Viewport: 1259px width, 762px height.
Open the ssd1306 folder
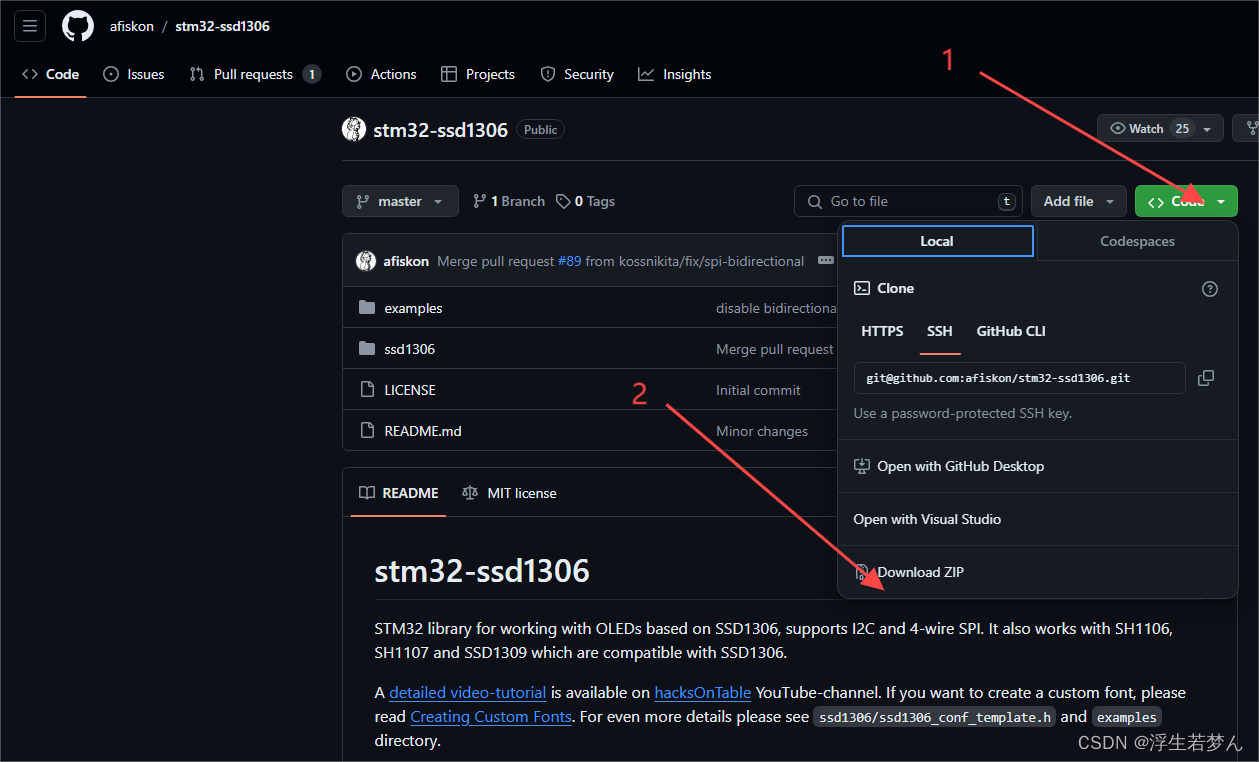410,349
